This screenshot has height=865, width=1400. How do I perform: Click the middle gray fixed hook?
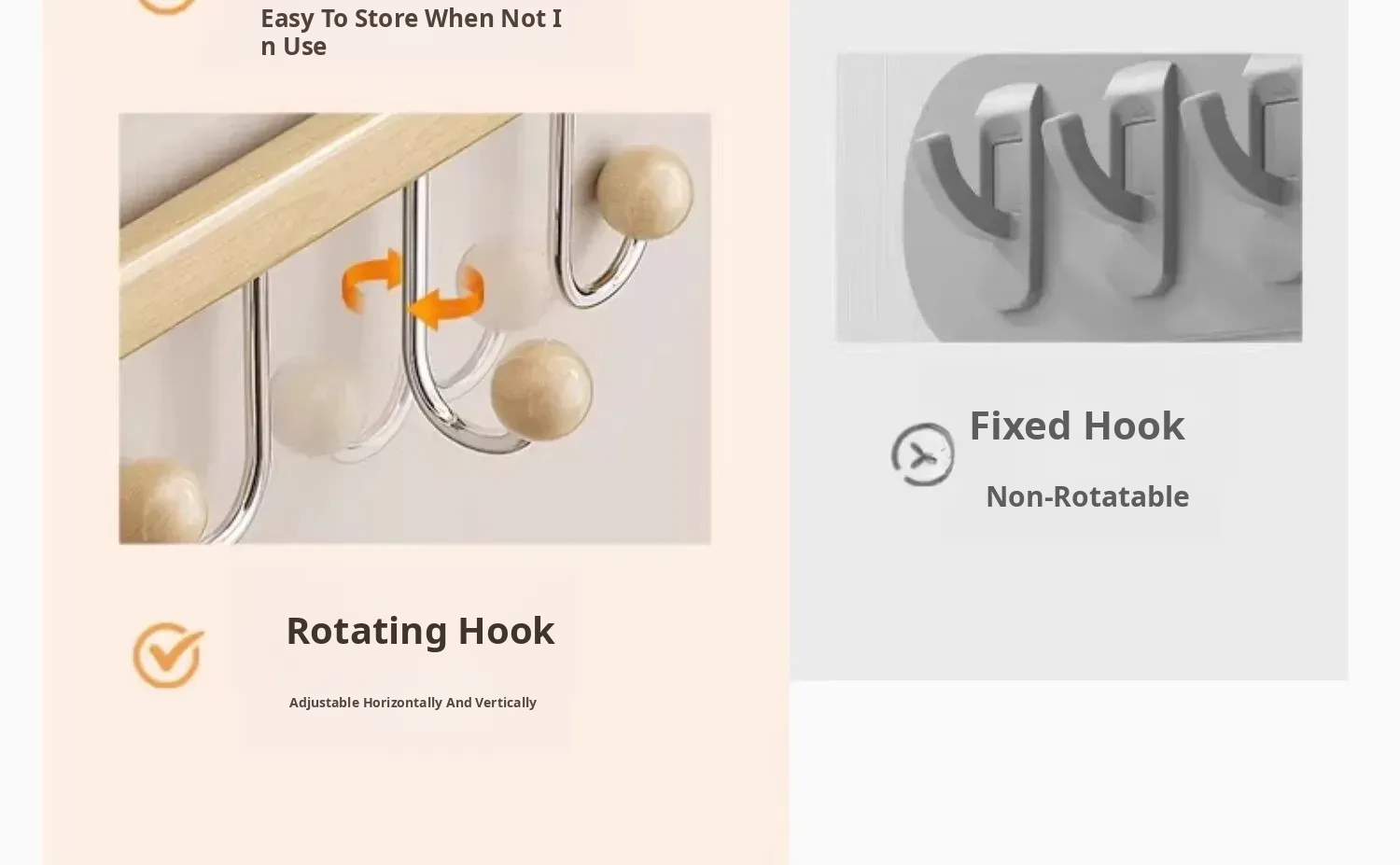(x=1115, y=187)
